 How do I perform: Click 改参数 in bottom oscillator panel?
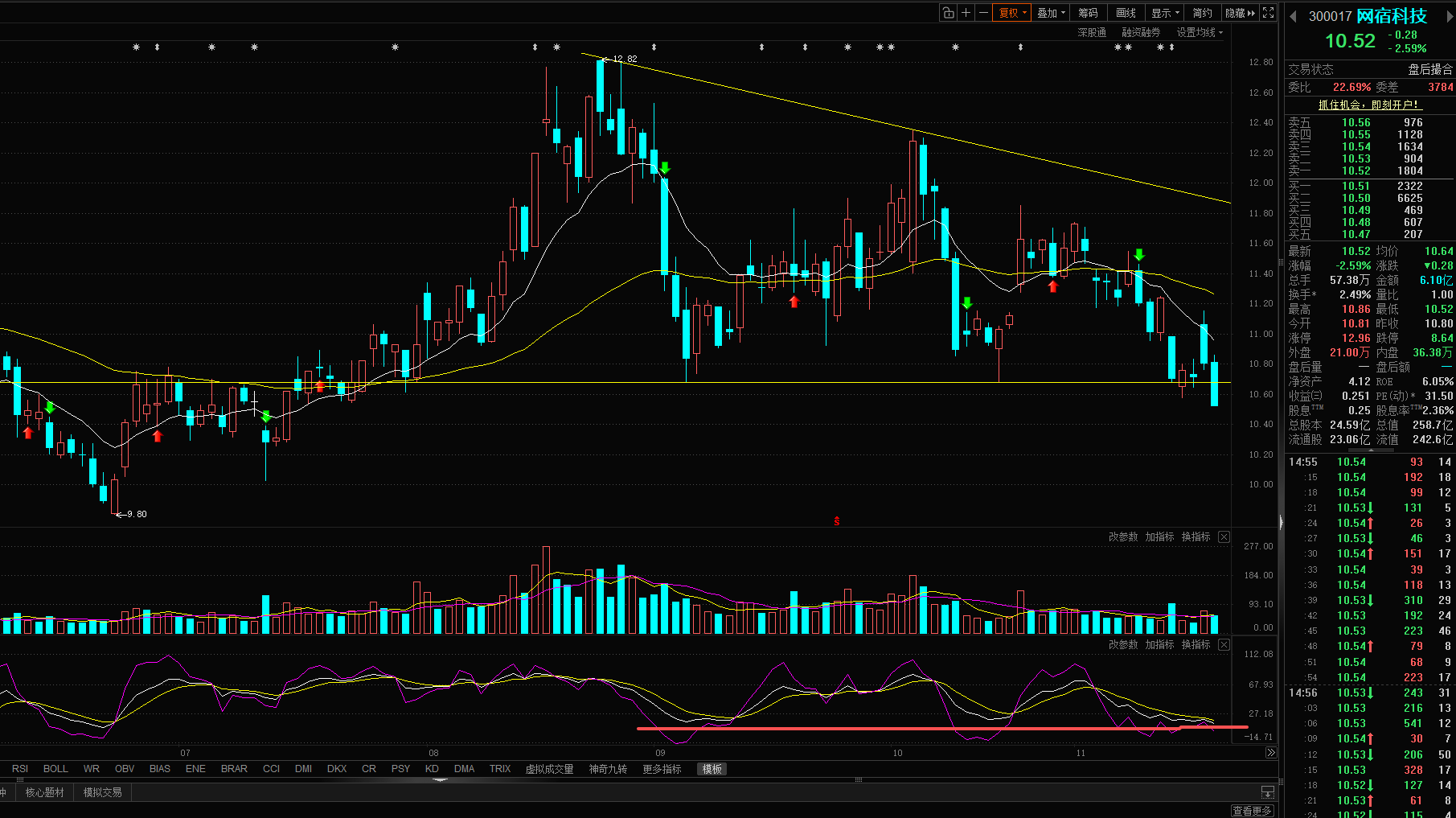pyautogui.click(x=1123, y=645)
